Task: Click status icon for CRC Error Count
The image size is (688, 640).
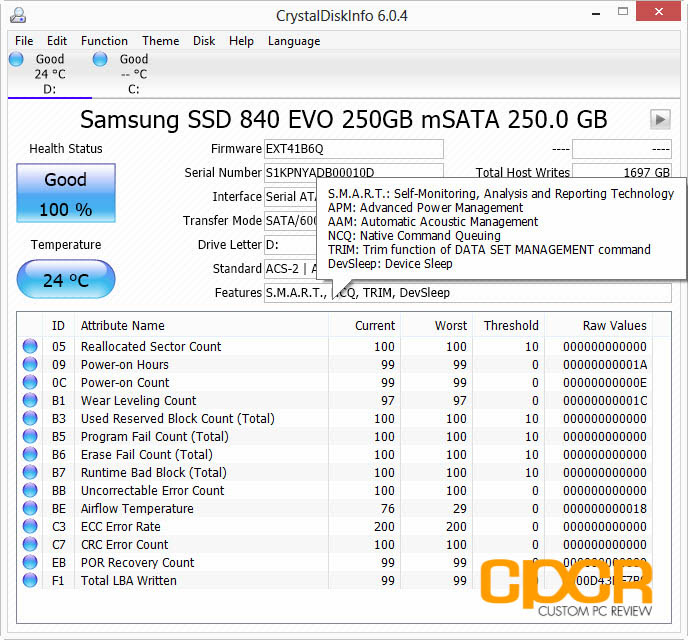Action: 30,544
